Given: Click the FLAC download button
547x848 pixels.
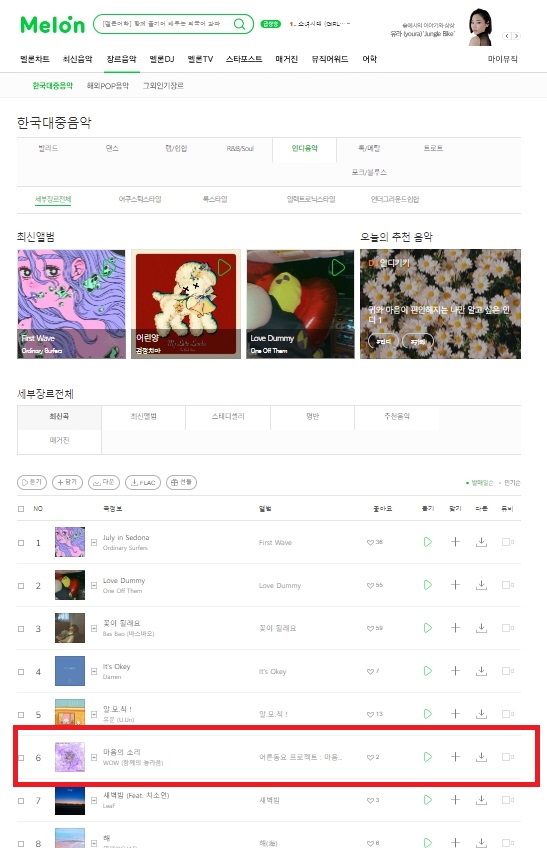Looking at the screenshot, I should pos(143,482).
